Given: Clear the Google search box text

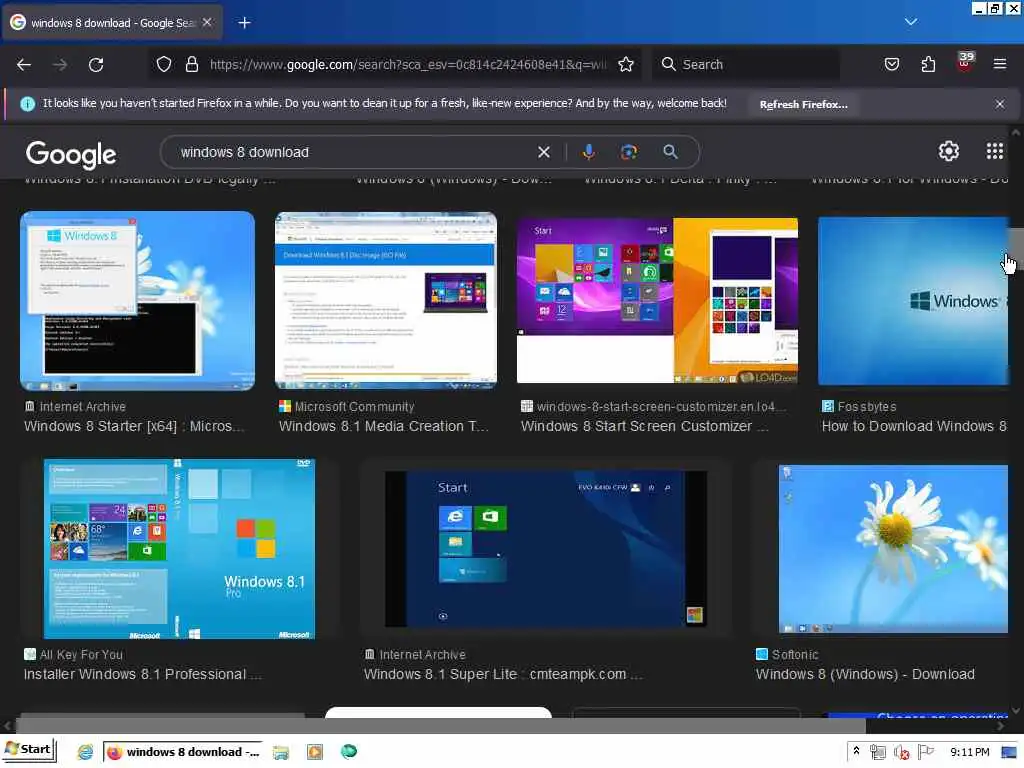Looking at the screenshot, I should (543, 152).
